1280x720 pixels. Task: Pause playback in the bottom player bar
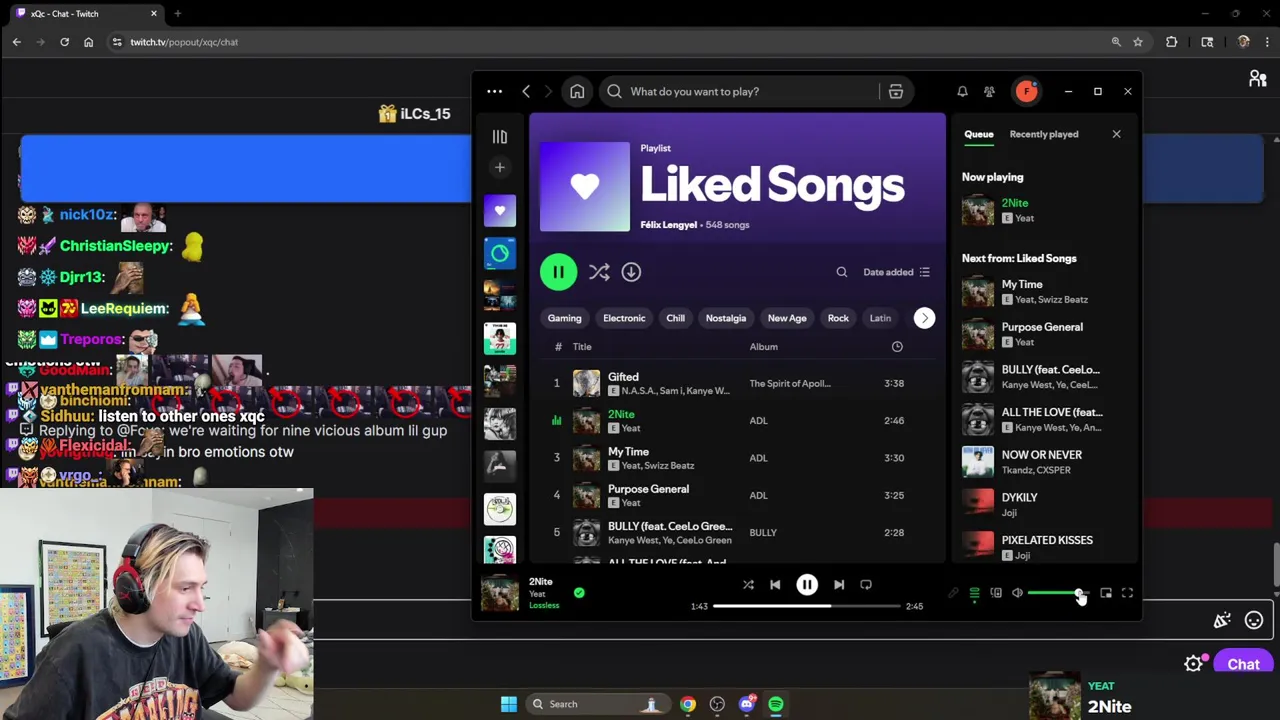(807, 585)
